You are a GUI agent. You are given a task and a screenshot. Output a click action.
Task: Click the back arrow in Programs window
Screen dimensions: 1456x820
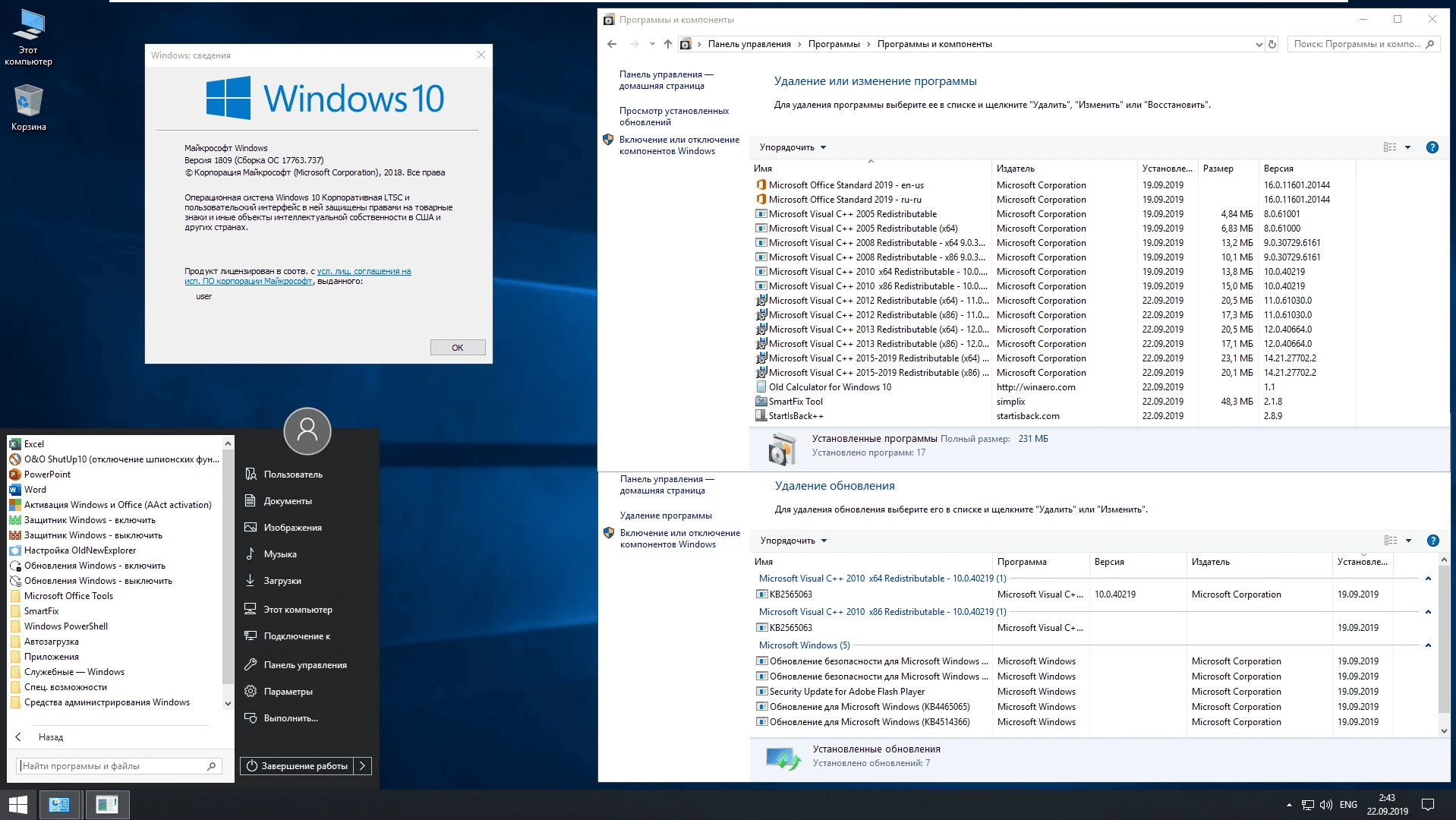(x=612, y=44)
